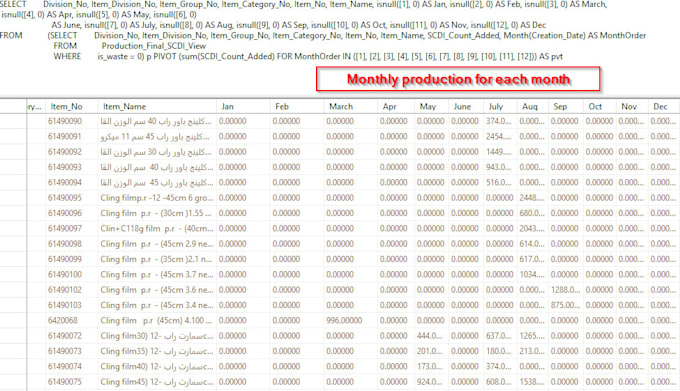Screen dimensions: 680x391
Task: Click Item_Name 'Cling film p.r - (45cm 3.4 ne...'
Action: point(157,305)
